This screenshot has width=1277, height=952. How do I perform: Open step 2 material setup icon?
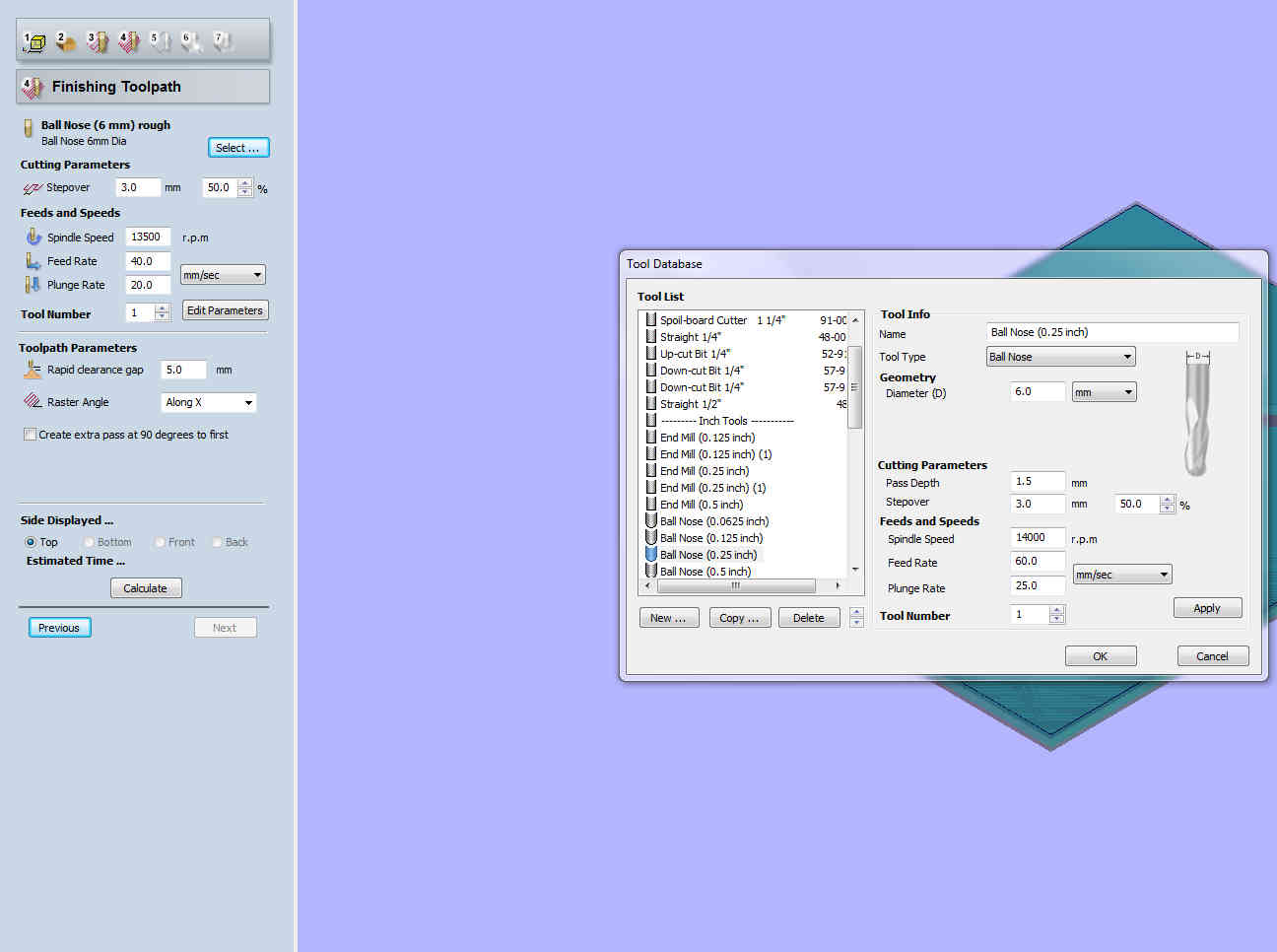[x=66, y=41]
